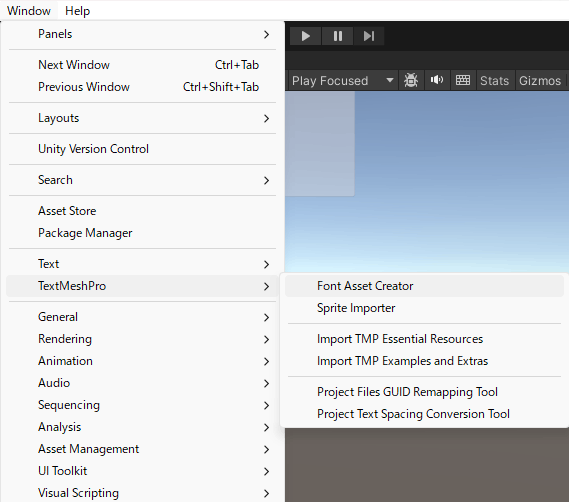Open Project Files GUID Remapping Tool

tap(424, 392)
